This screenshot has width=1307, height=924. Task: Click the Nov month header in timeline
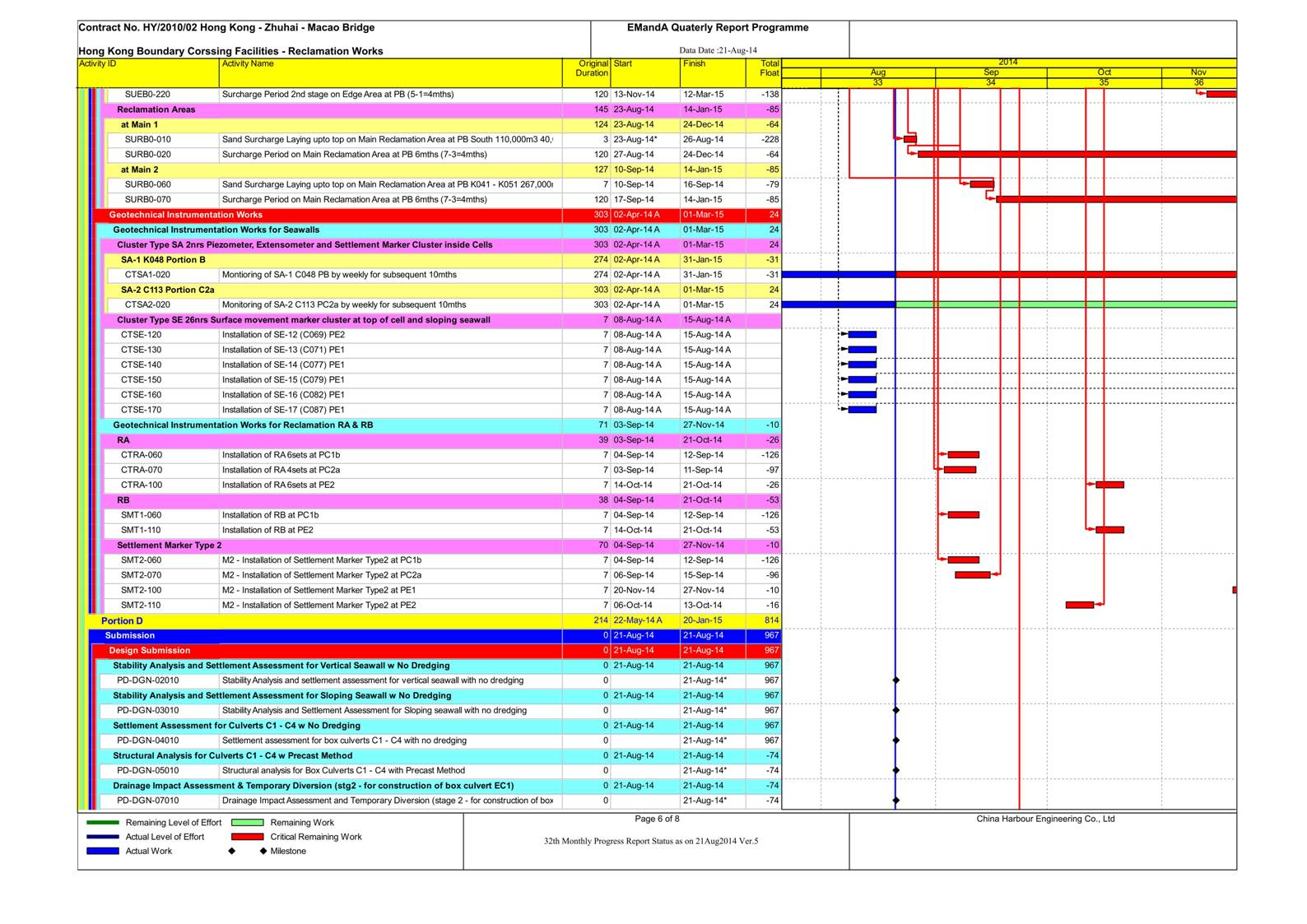pos(1198,72)
